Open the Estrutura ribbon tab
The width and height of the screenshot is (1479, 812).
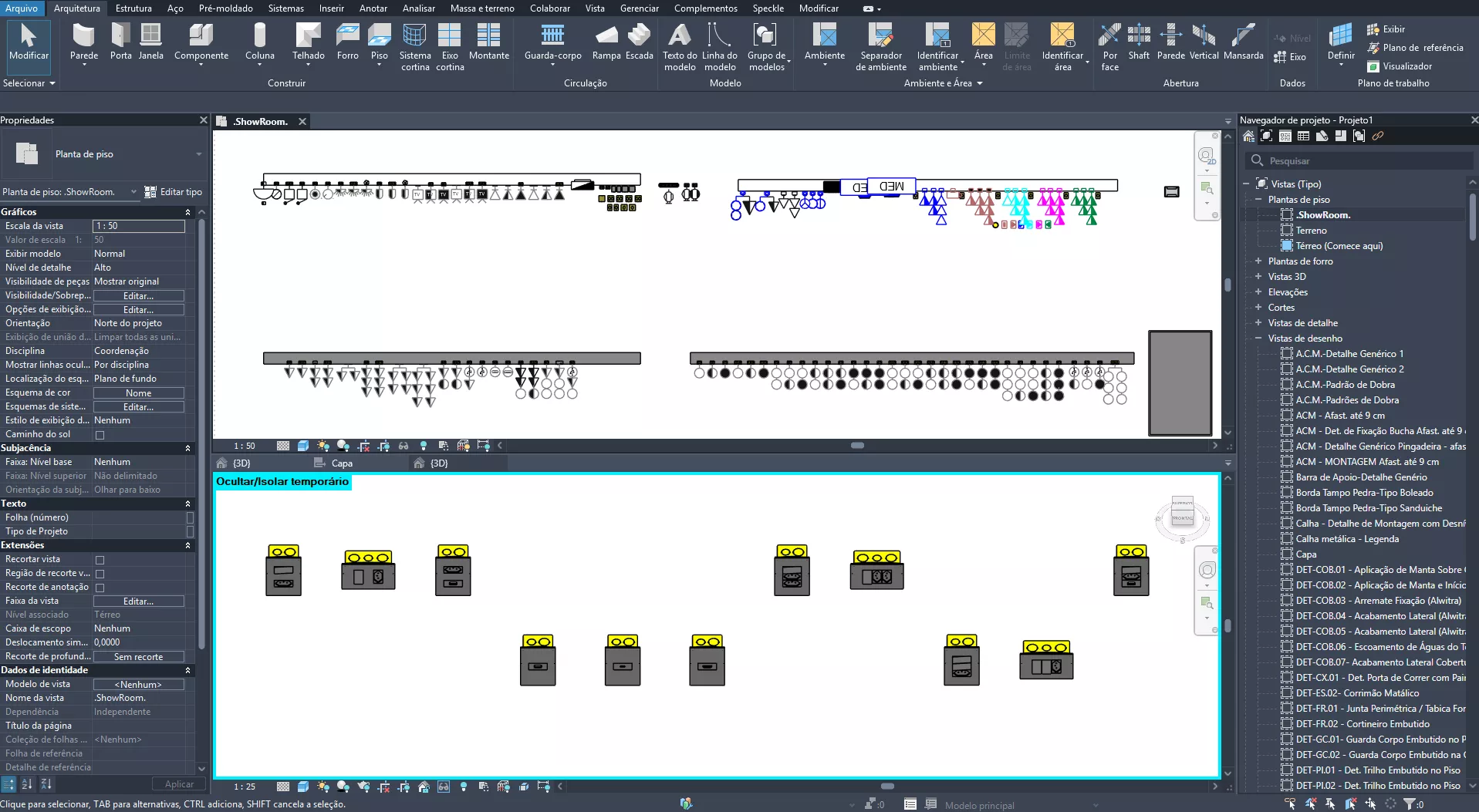(x=133, y=8)
